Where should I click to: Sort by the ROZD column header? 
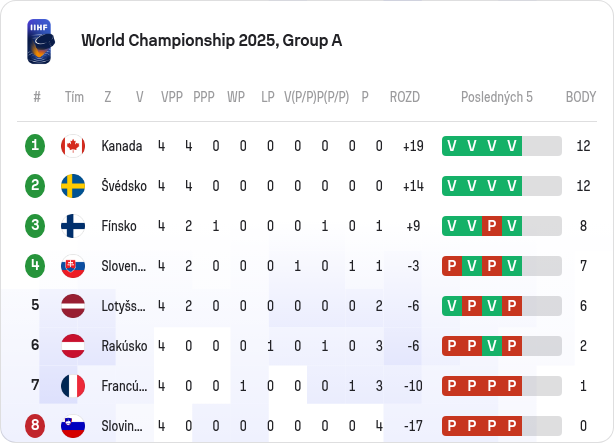point(405,97)
